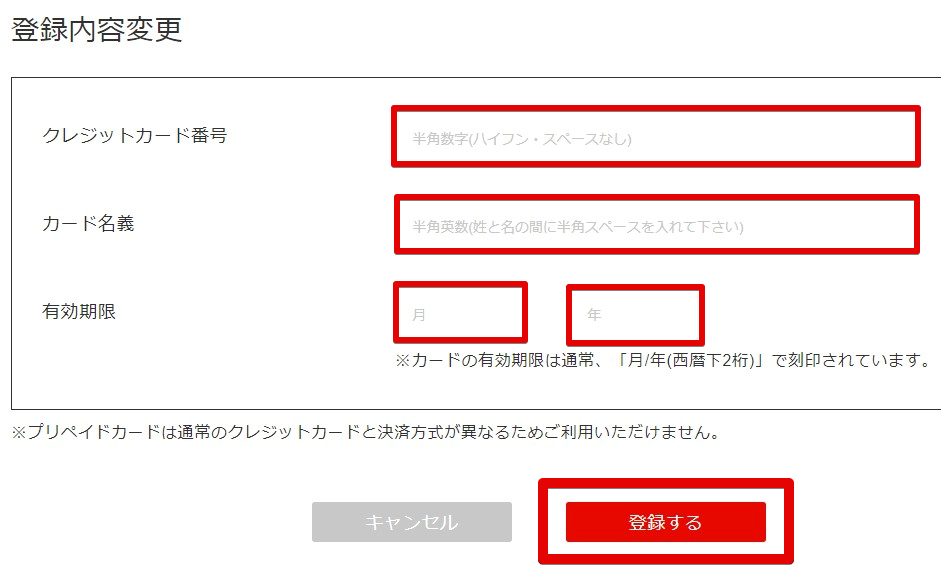The image size is (941, 568).
Task: Click the 登録内容変更 page heading
Action: 97,29
